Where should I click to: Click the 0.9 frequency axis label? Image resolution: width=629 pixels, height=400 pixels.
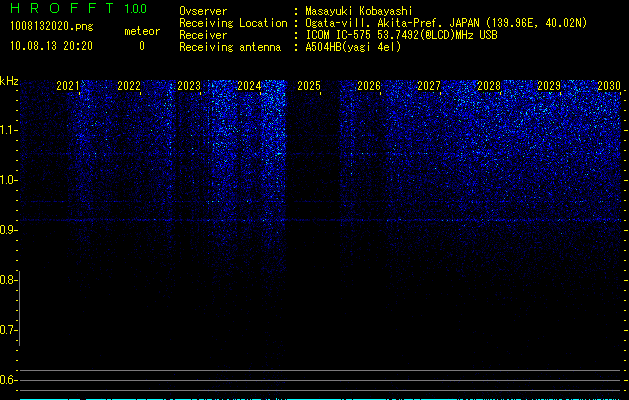point(8,230)
